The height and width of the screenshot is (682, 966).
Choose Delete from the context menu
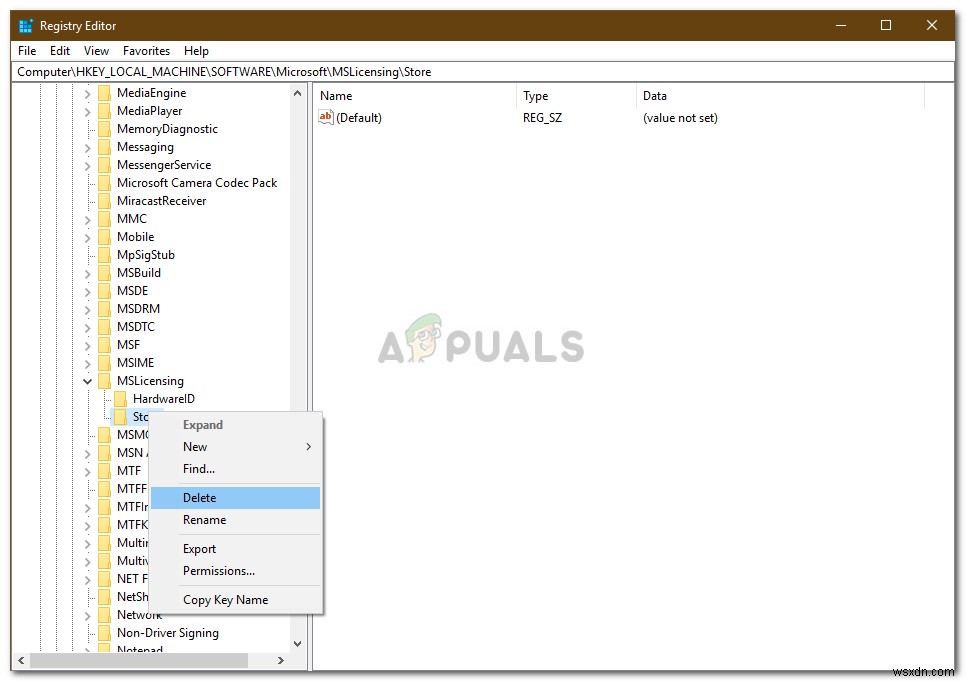pyautogui.click(x=235, y=498)
